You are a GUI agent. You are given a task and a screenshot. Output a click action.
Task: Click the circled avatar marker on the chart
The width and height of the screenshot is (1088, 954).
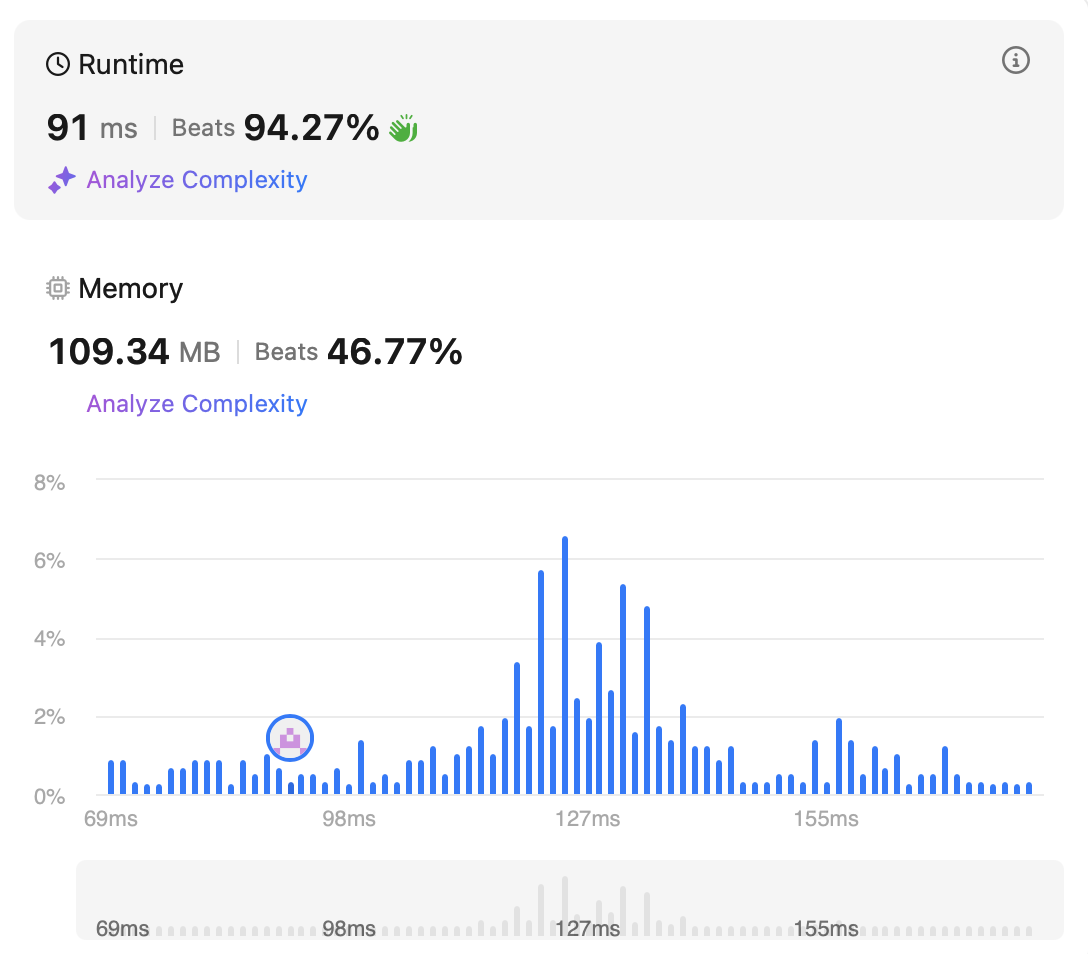[x=290, y=739]
